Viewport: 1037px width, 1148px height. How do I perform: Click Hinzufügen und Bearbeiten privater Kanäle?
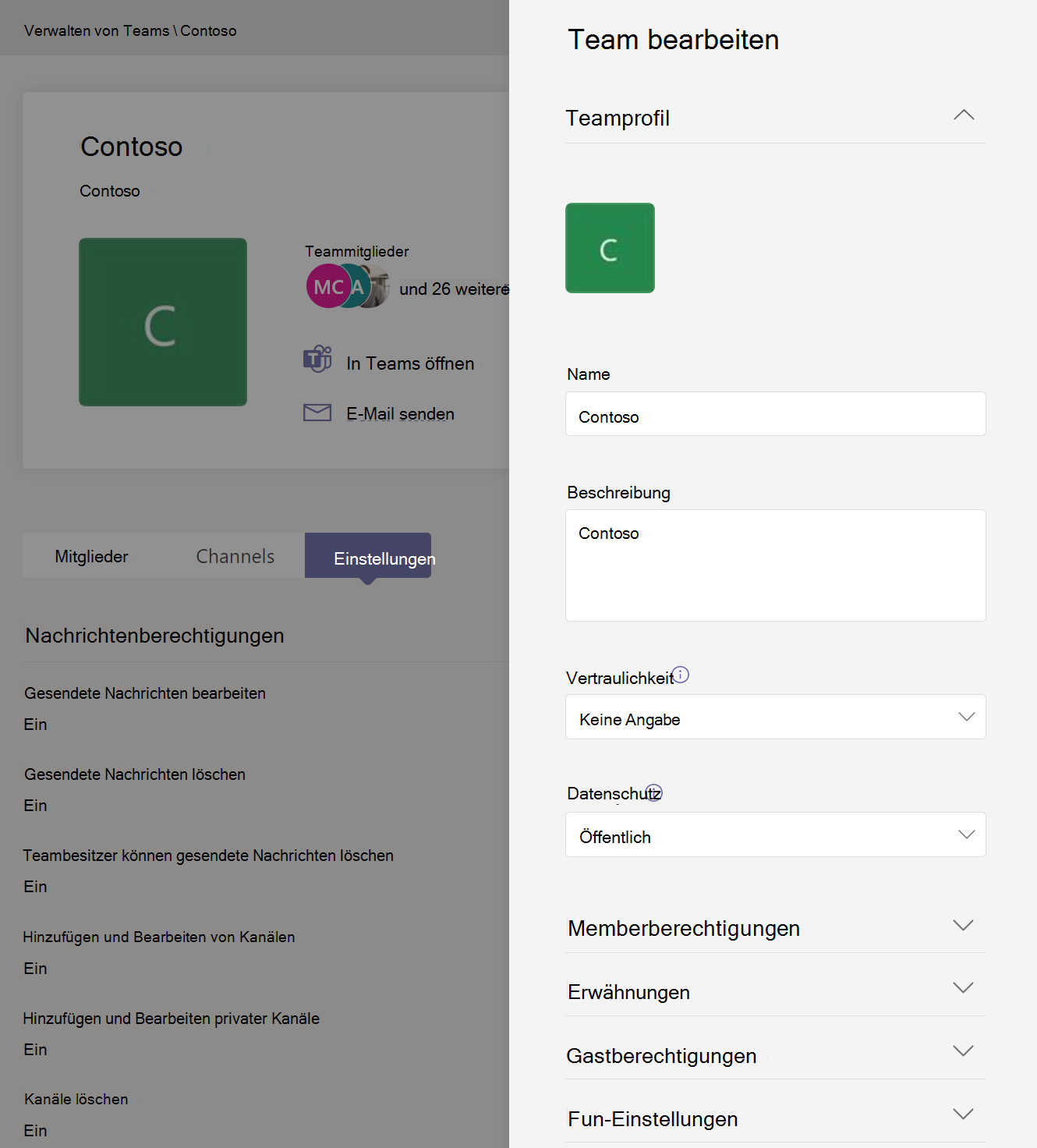click(x=171, y=1019)
